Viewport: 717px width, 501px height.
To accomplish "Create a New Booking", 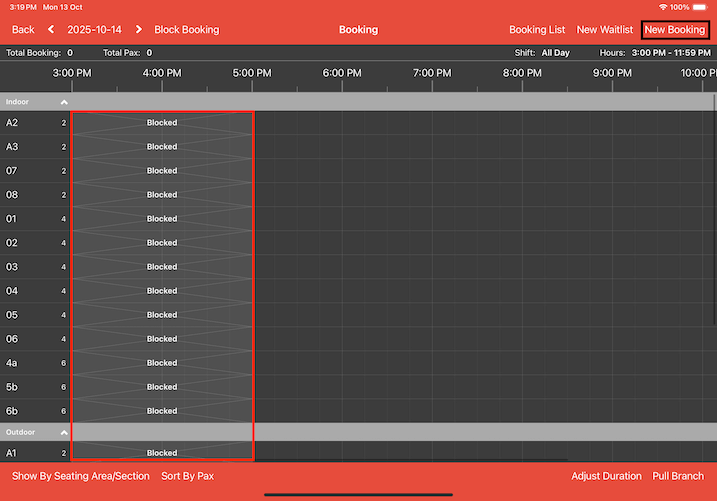I will [x=675, y=30].
